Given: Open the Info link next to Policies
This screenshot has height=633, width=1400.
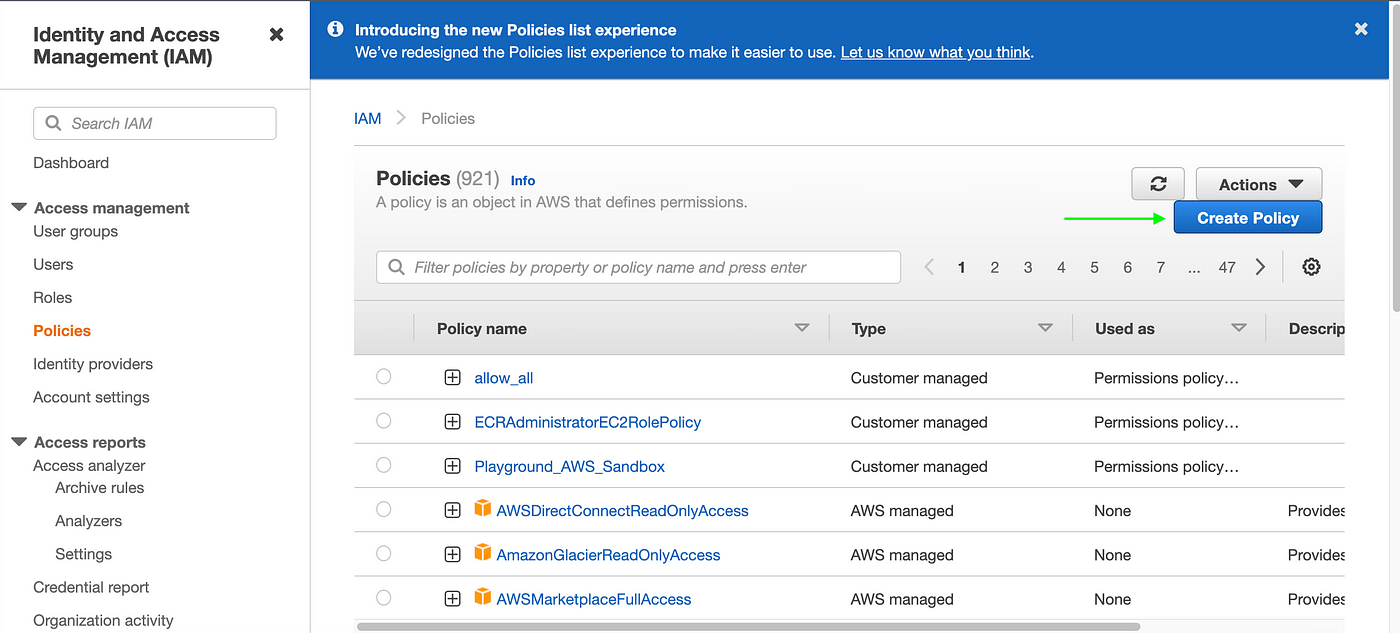Looking at the screenshot, I should [x=523, y=181].
